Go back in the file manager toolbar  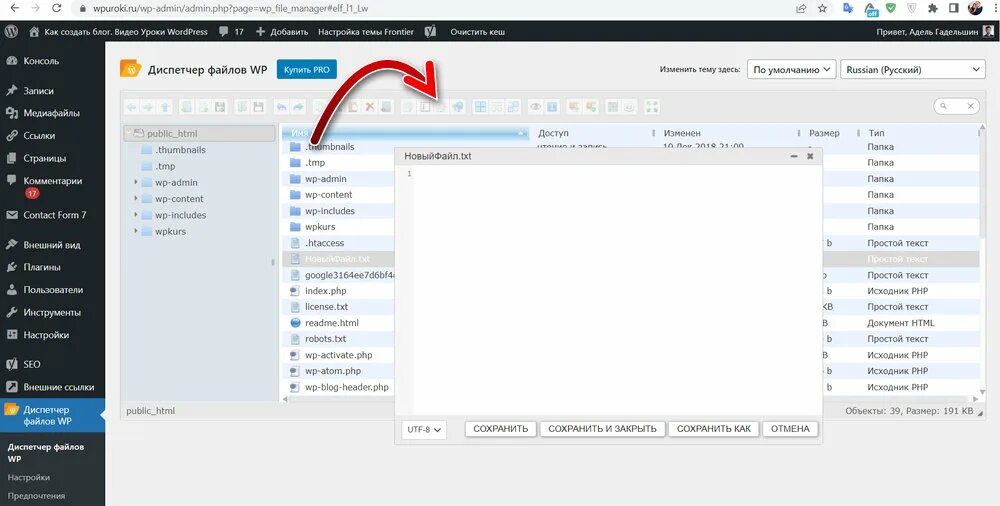[x=132, y=107]
